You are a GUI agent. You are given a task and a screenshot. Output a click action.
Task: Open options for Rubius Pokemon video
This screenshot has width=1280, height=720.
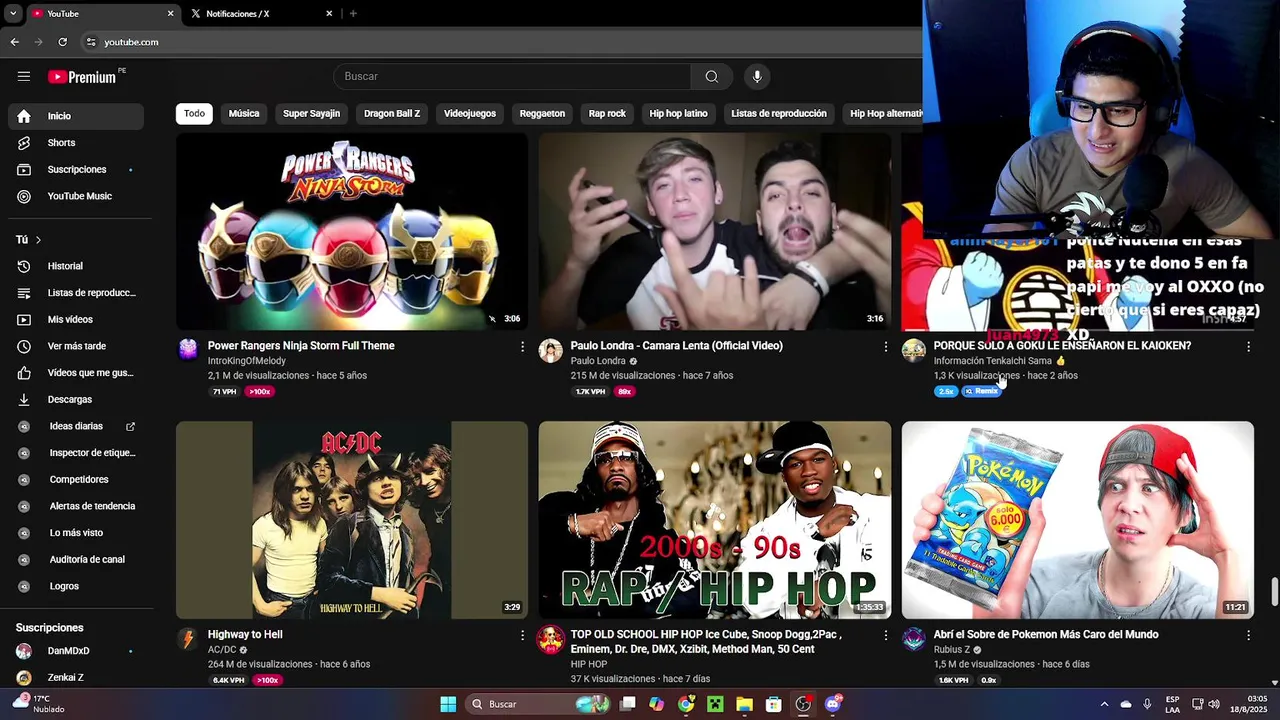coord(1248,635)
